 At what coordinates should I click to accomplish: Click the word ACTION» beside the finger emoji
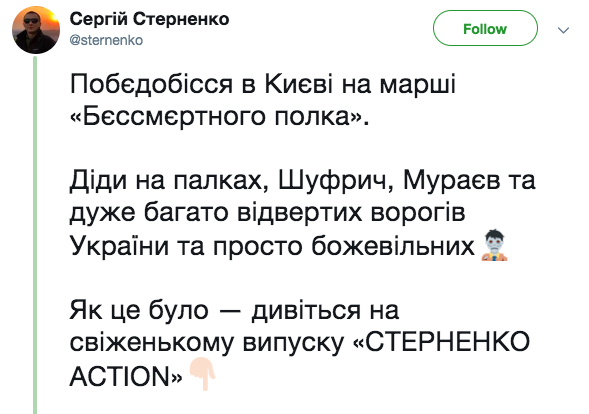(126, 376)
